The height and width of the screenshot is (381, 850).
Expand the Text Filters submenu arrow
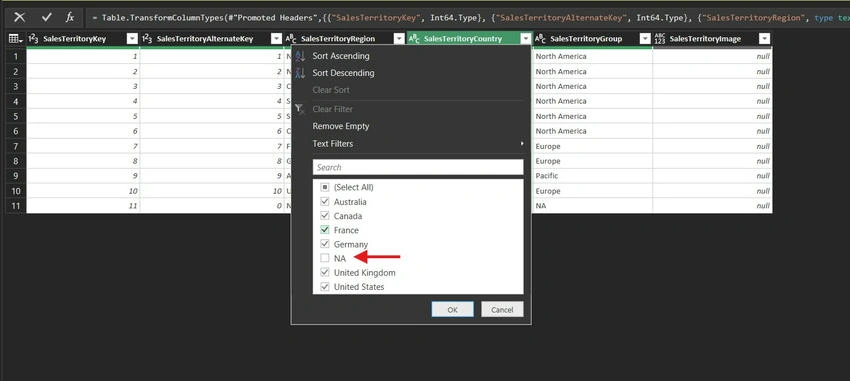(x=522, y=144)
